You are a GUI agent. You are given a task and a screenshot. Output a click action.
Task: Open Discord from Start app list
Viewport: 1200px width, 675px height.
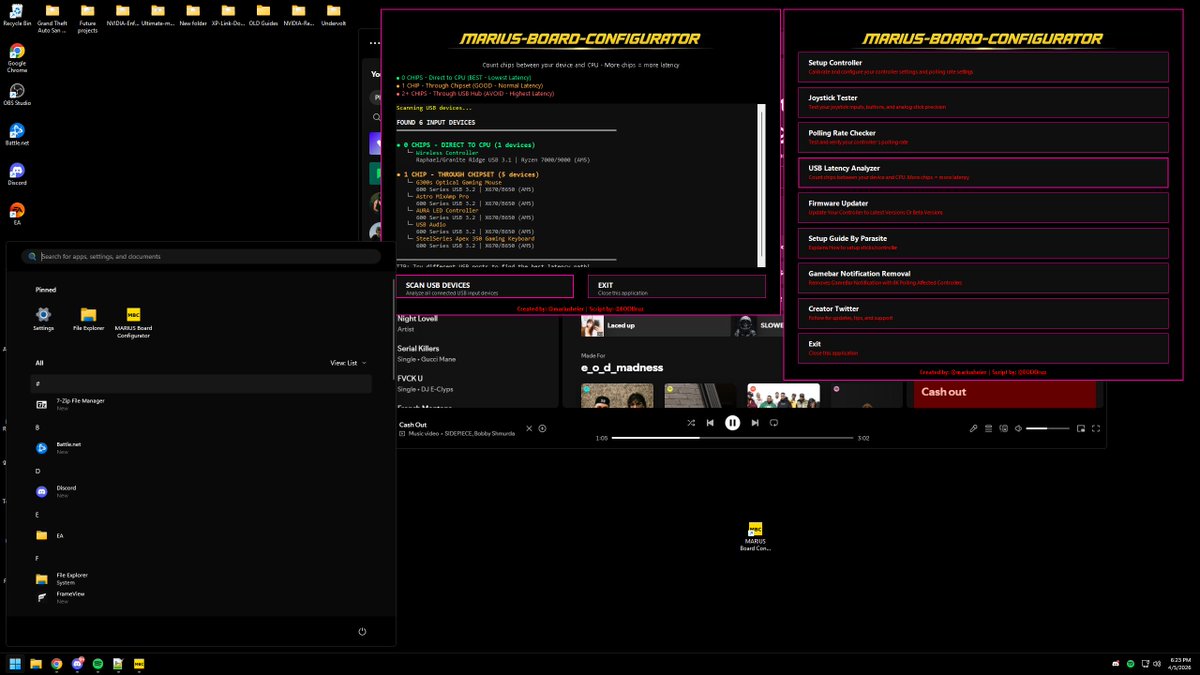(x=200, y=491)
